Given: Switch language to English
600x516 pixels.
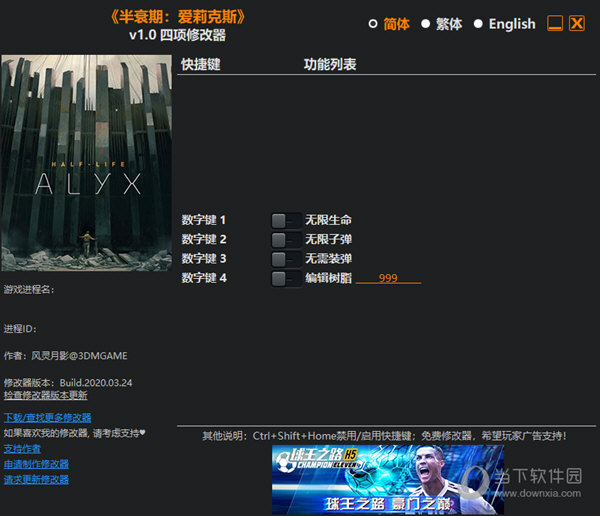Looking at the screenshot, I should click(x=478, y=24).
